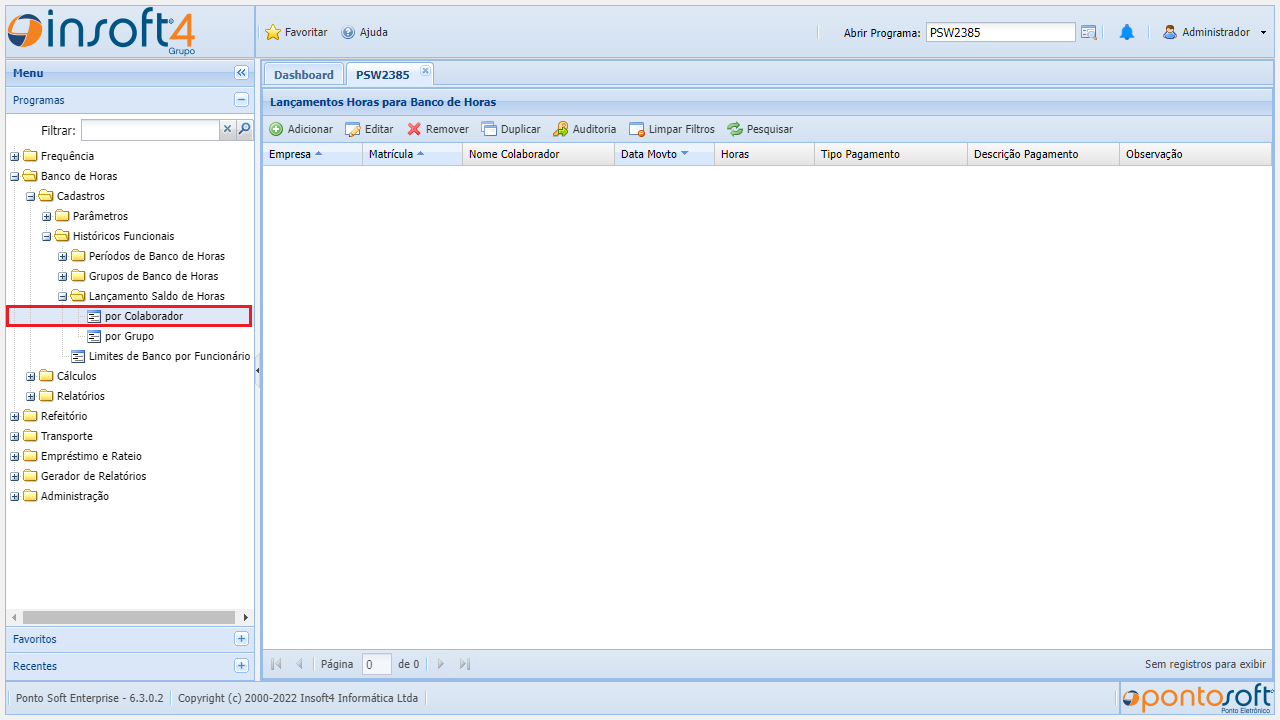Image resolution: width=1280 pixels, height=720 pixels.
Task: Expand the Frequência folder in tree
Action: point(15,156)
